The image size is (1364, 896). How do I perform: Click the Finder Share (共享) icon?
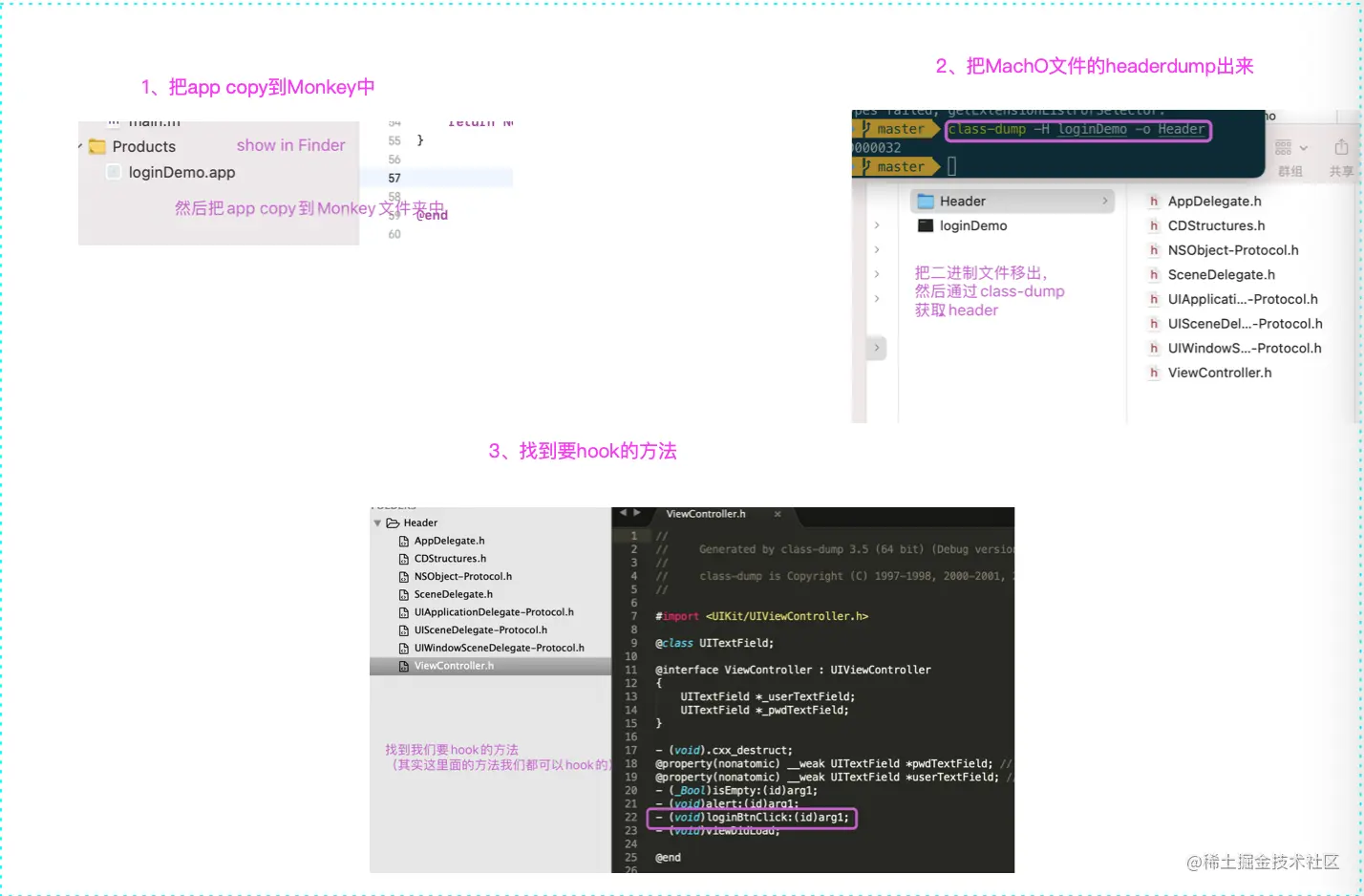(1341, 147)
